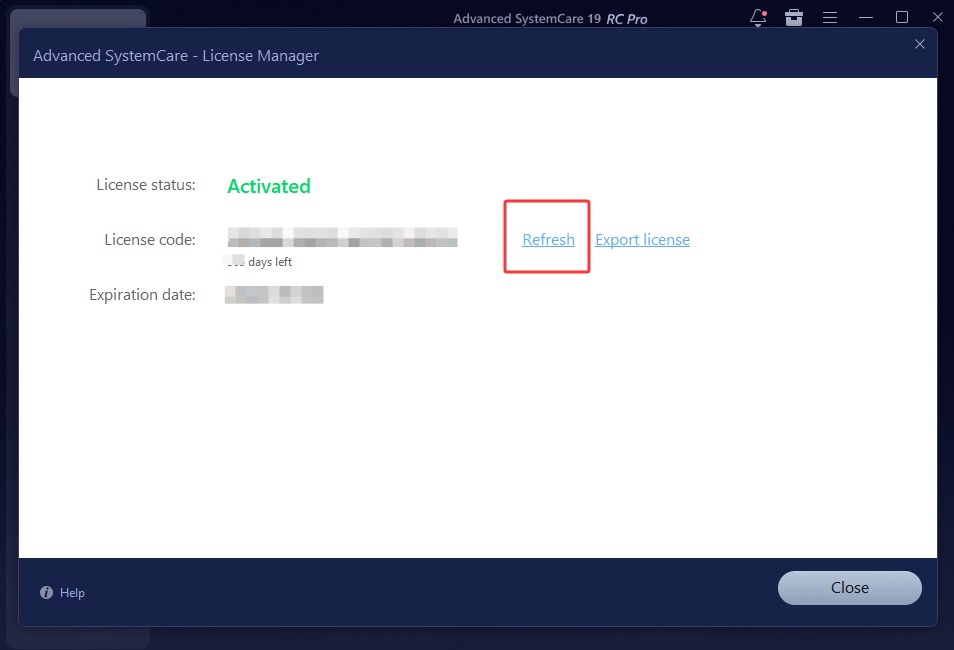Minimize the Advanced SystemCare window
Image resolution: width=954 pixels, height=650 pixels.
pyautogui.click(x=867, y=18)
